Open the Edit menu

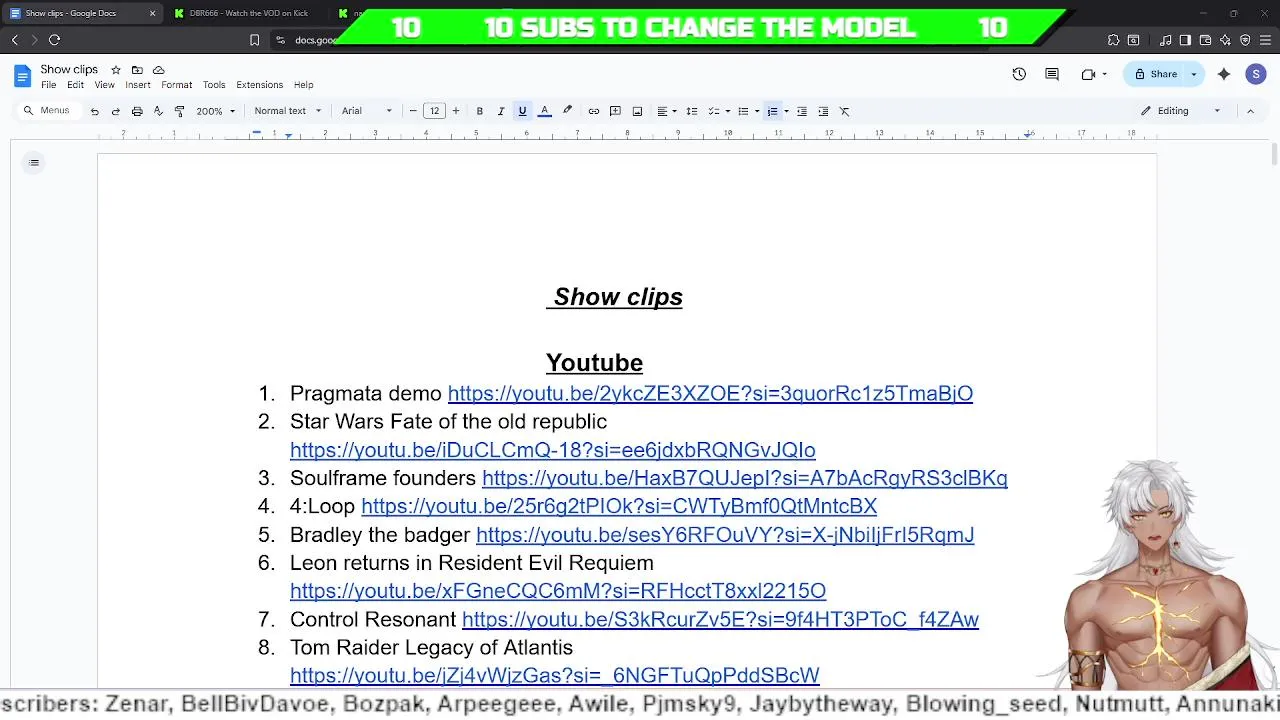point(75,85)
